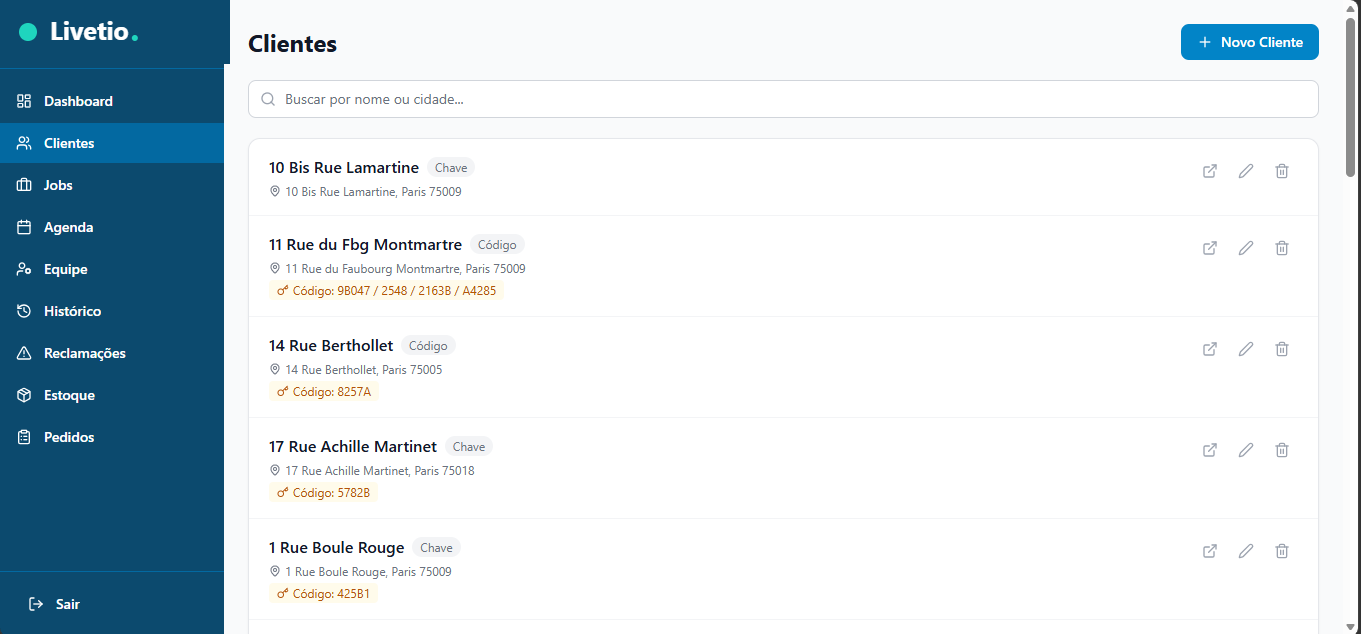The width and height of the screenshot is (1361, 634).
Task: Click the Novo Cliente button
Action: [1249, 42]
